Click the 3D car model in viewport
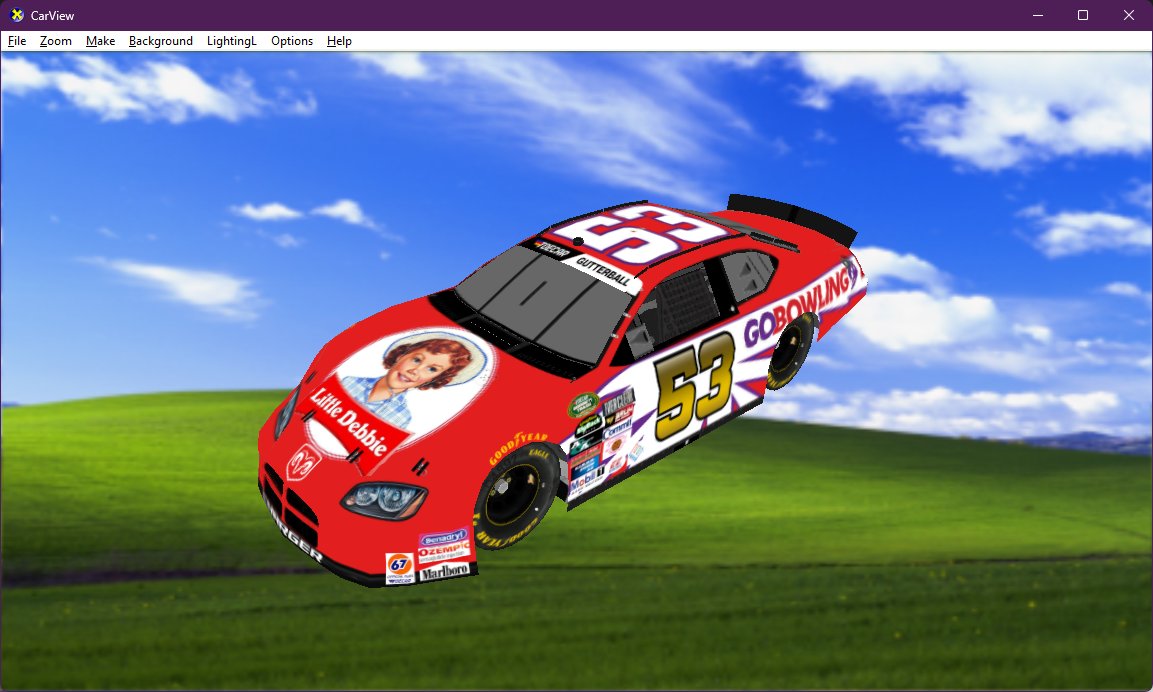Image resolution: width=1153 pixels, height=692 pixels. tap(563, 390)
